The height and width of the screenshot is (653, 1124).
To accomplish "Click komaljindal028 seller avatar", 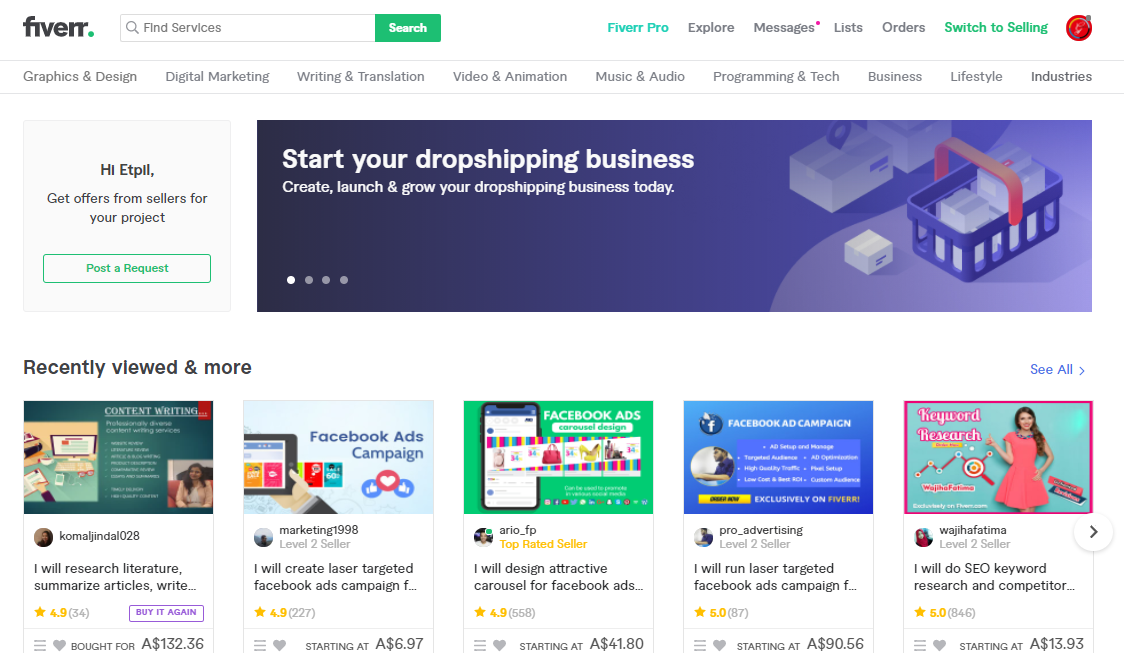I will [44, 537].
